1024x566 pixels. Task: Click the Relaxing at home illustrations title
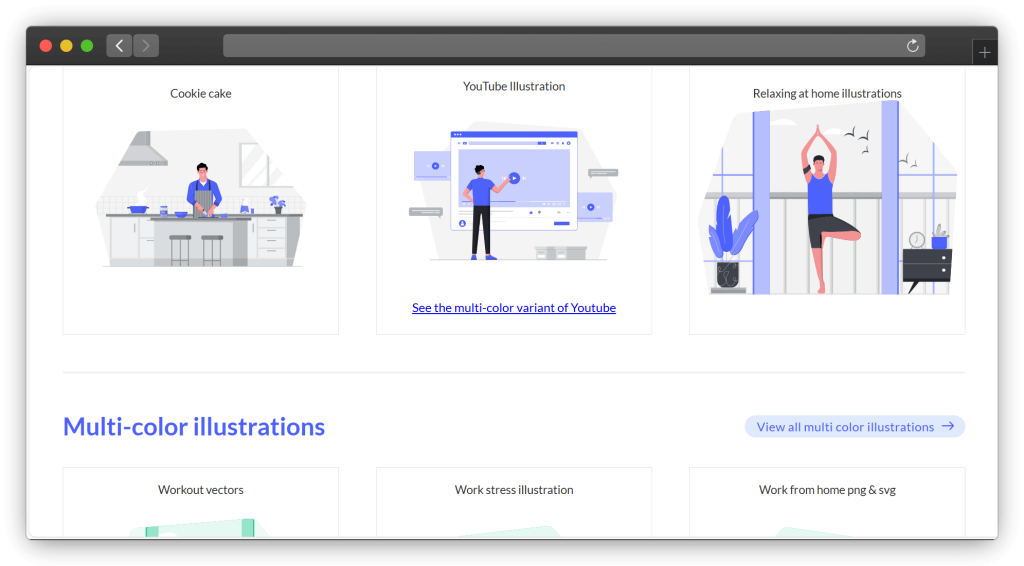(x=827, y=94)
